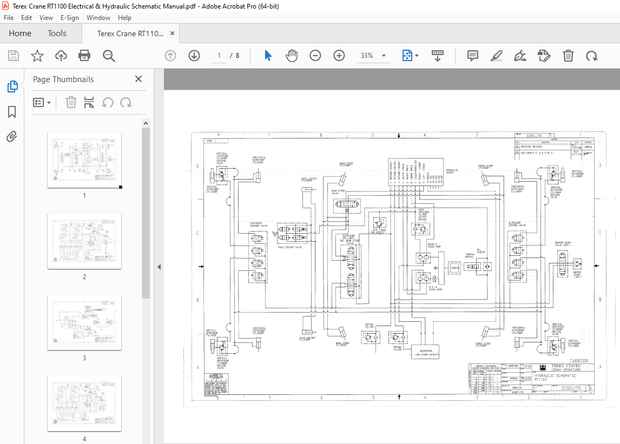The image size is (620, 444).
Task: Rotate counterclockwise in thumbnails panel
Action: pyautogui.click(x=108, y=103)
